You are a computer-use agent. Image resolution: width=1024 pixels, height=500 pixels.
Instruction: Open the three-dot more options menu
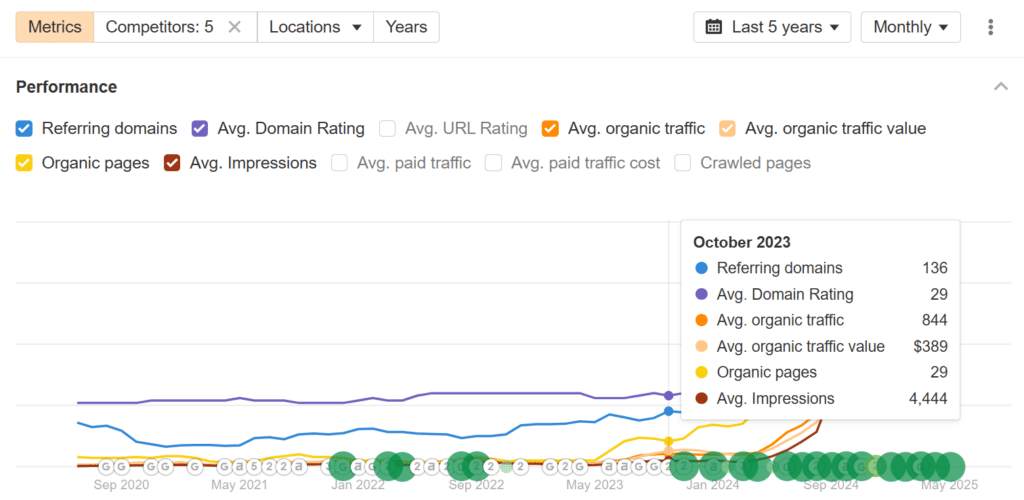coord(991,27)
